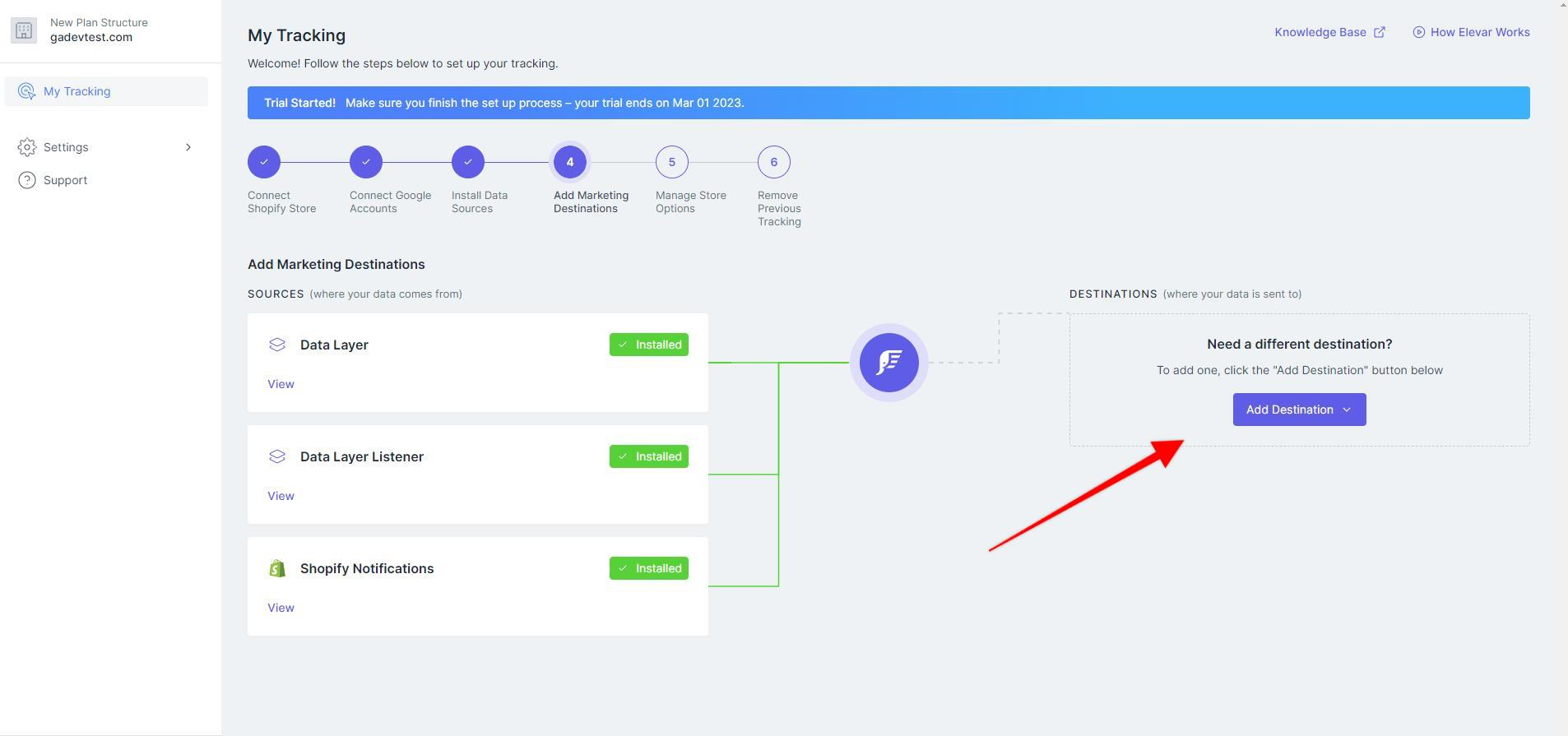Click the Support question mark icon
This screenshot has height=736, width=1568.
[x=27, y=180]
